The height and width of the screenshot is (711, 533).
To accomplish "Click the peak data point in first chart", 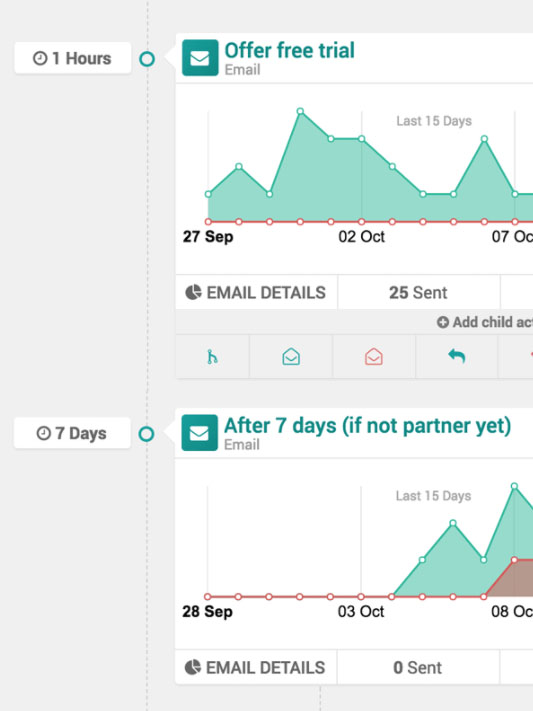I will pos(300,111).
